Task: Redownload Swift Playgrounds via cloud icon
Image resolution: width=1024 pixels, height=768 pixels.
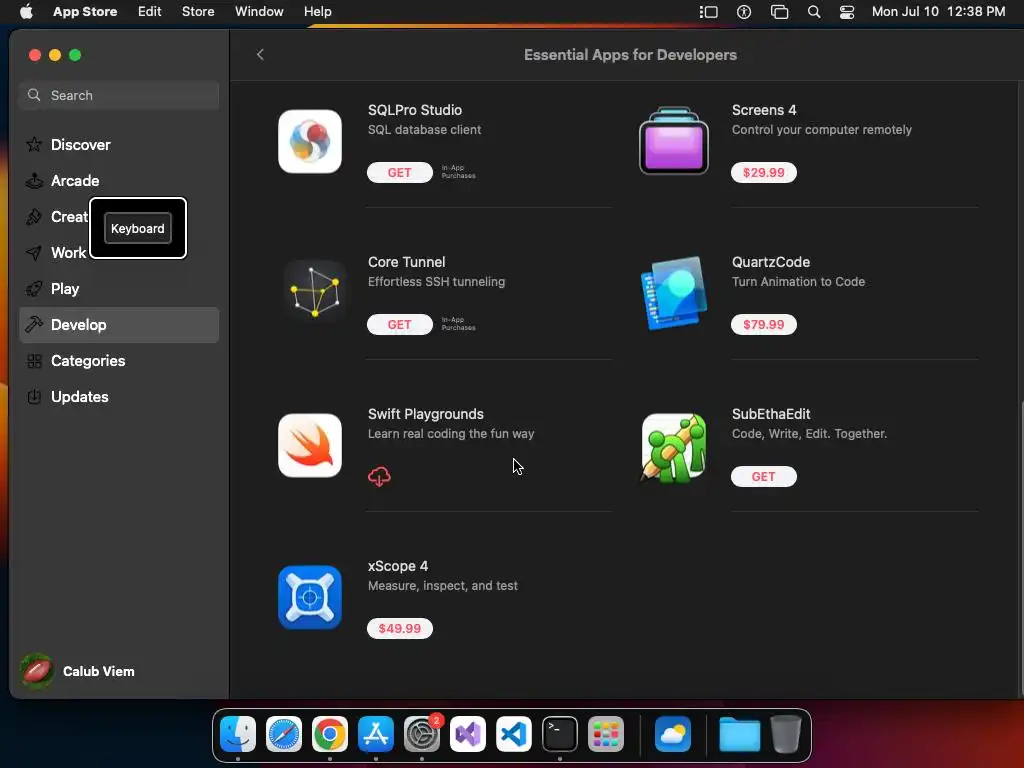Action: [379, 477]
